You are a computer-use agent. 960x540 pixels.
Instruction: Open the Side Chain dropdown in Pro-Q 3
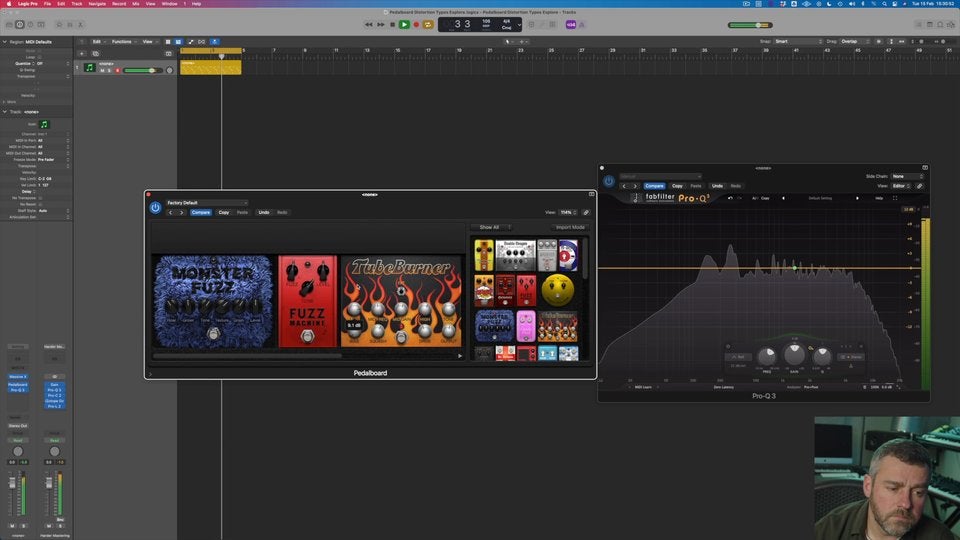(904, 176)
